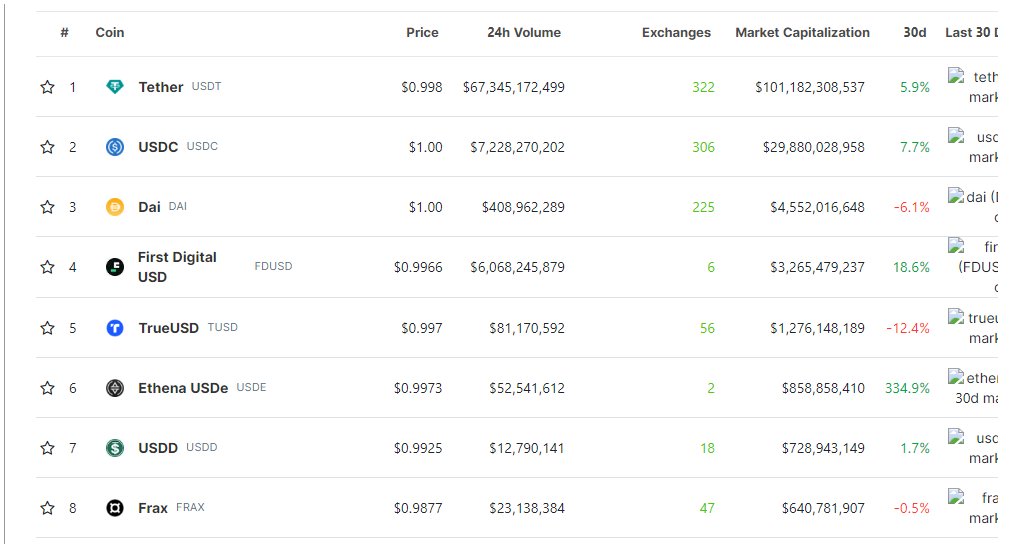The height and width of the screenshot is (548, 1019).
Task: Click Dai exchange count 225
Action: [703, 207]
